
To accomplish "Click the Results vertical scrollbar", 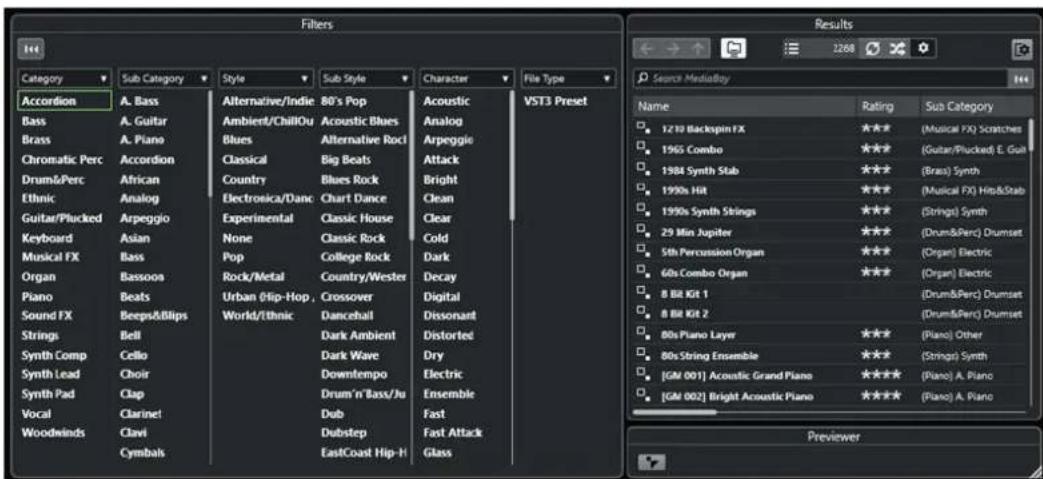I will click(1032, 136).
